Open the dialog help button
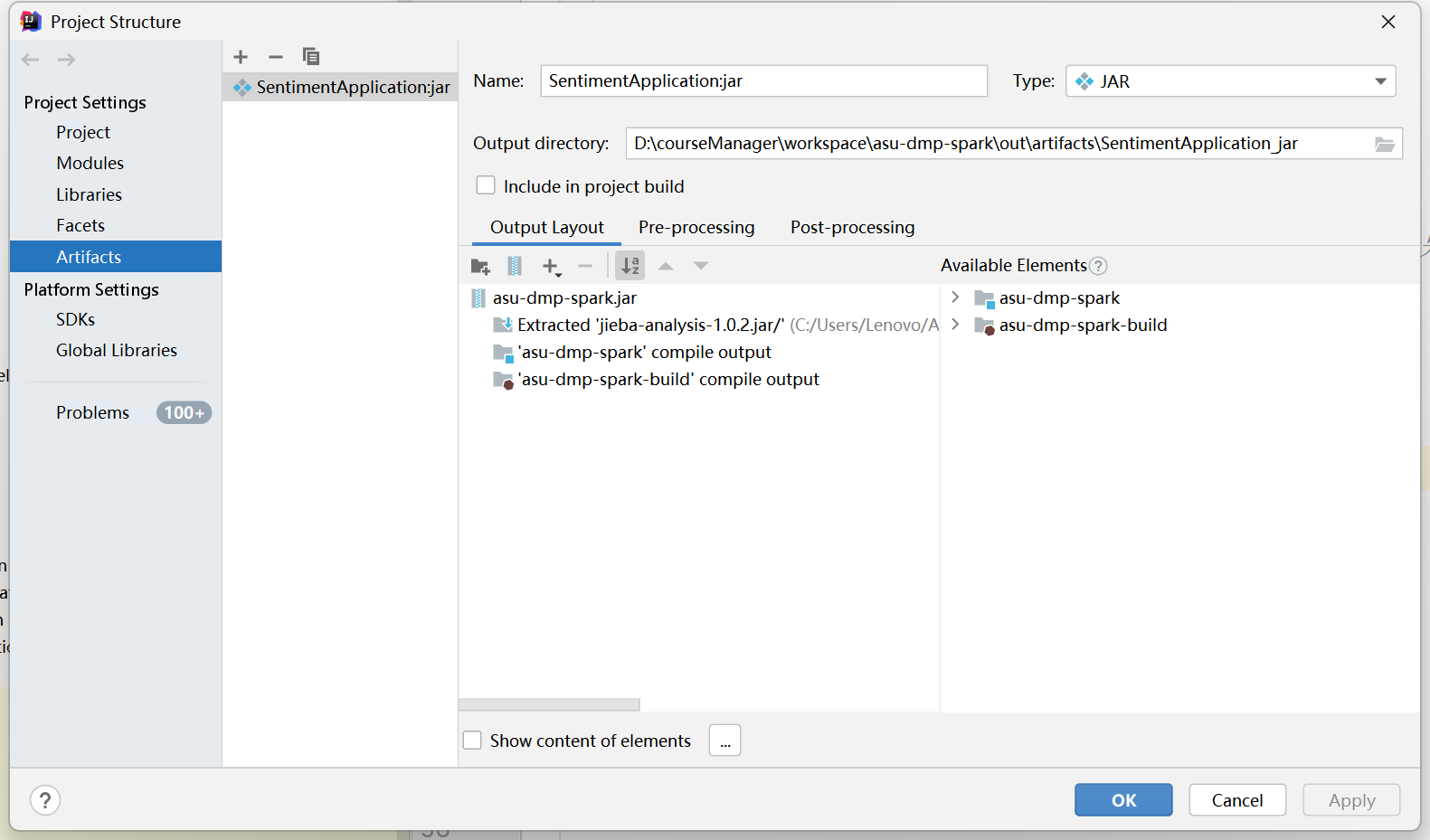Screen dimensions: 1430x840 pos(45,800)
